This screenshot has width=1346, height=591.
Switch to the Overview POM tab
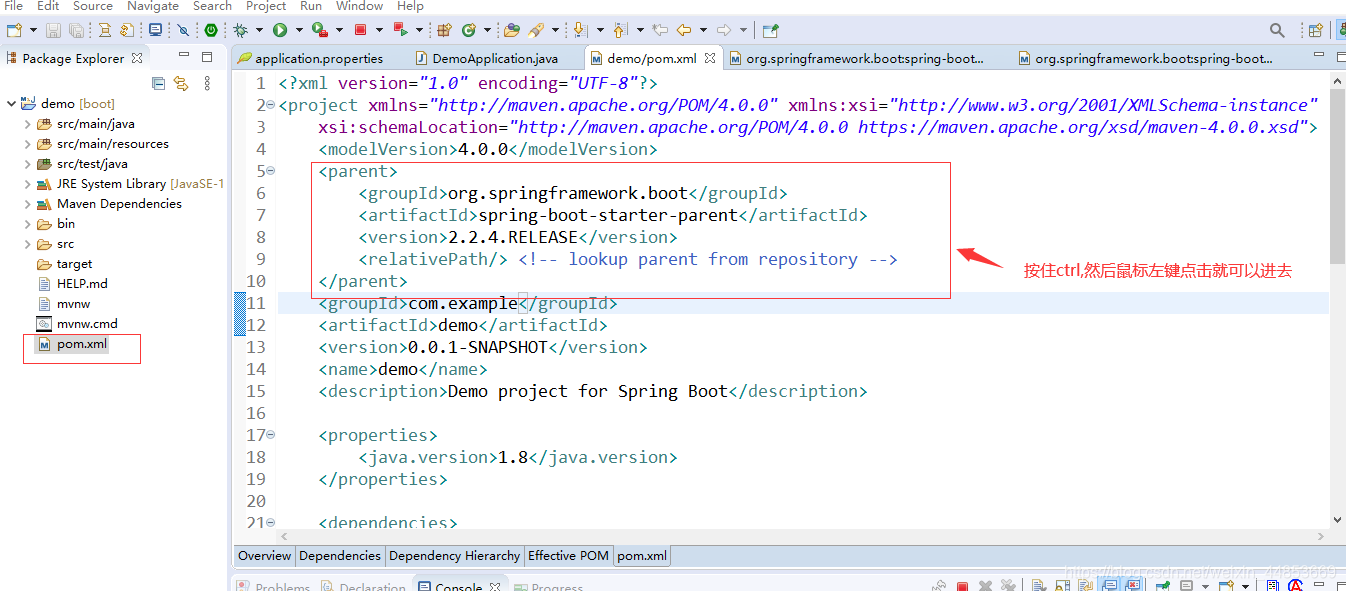pyautogui.click(x=265, y=556)
